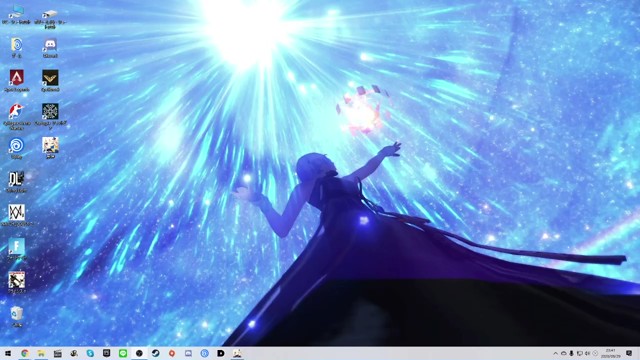Open the taskbar clock and calendar
The height and width of the screenshot is (360, 640).
click(x=611, y=353)
